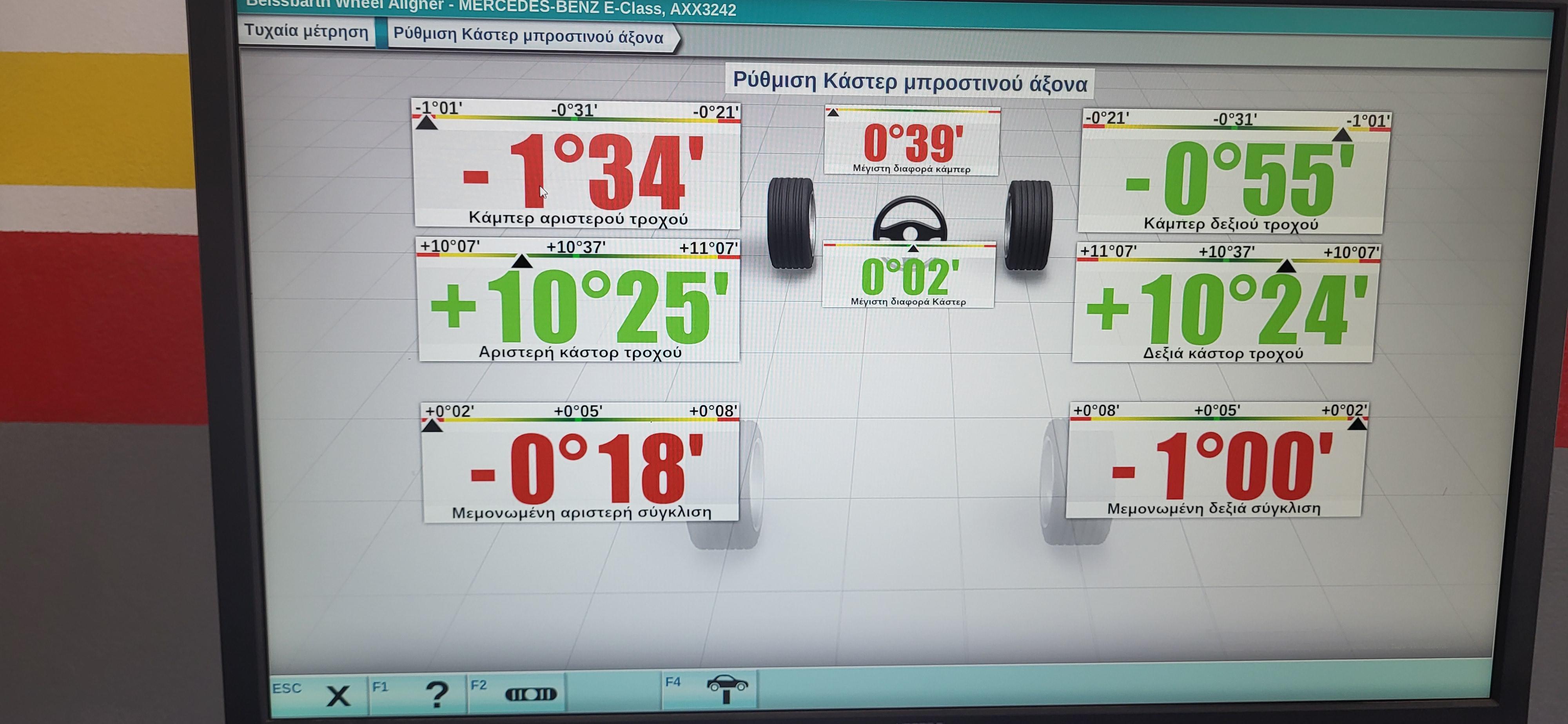
Task: Click the Δεξιά κάστορ τροχού label
Action: (1223, 353)
